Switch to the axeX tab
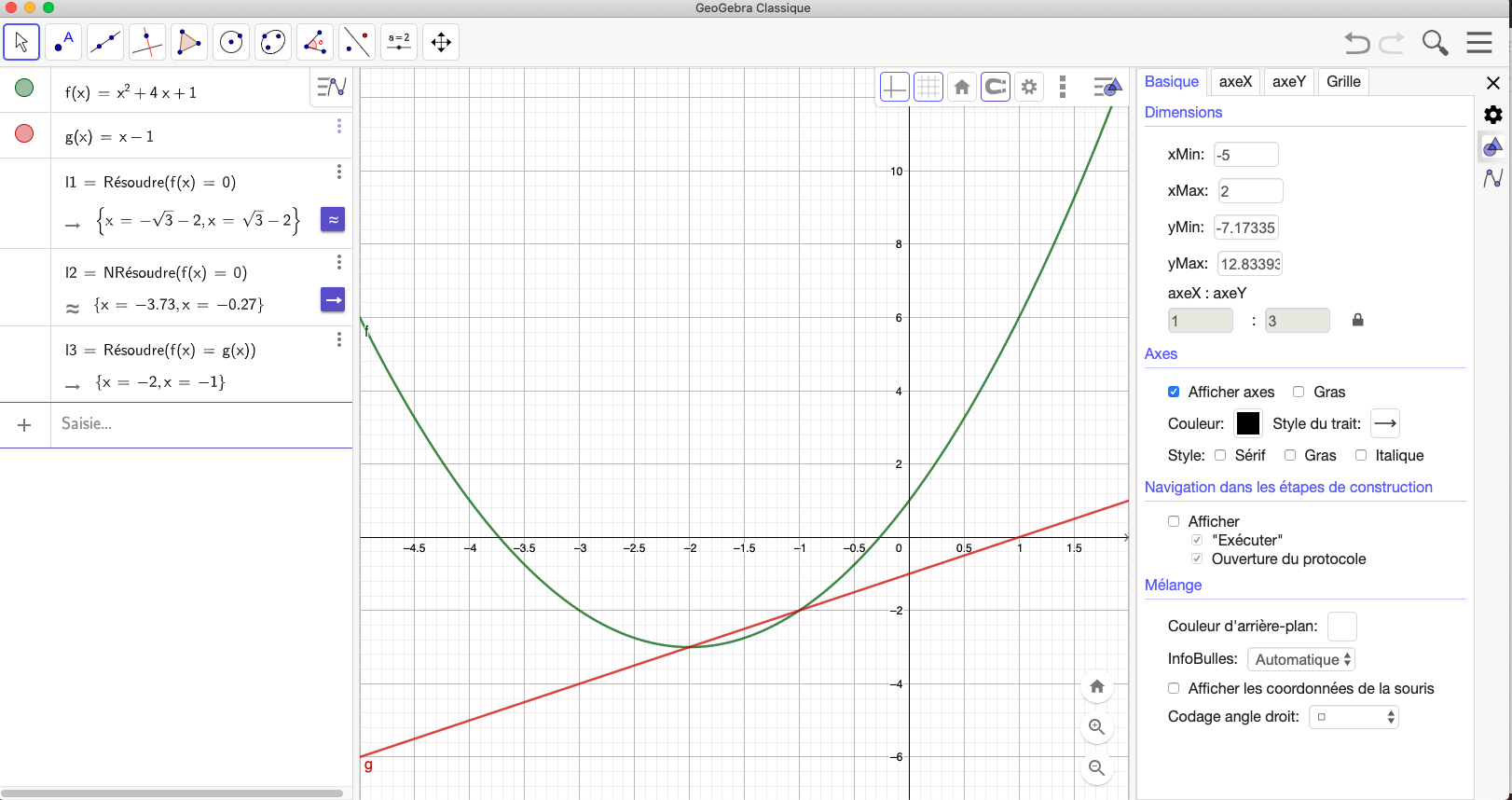Image resolution: width=1512 pixels, height=800 pixels. 1235,82
